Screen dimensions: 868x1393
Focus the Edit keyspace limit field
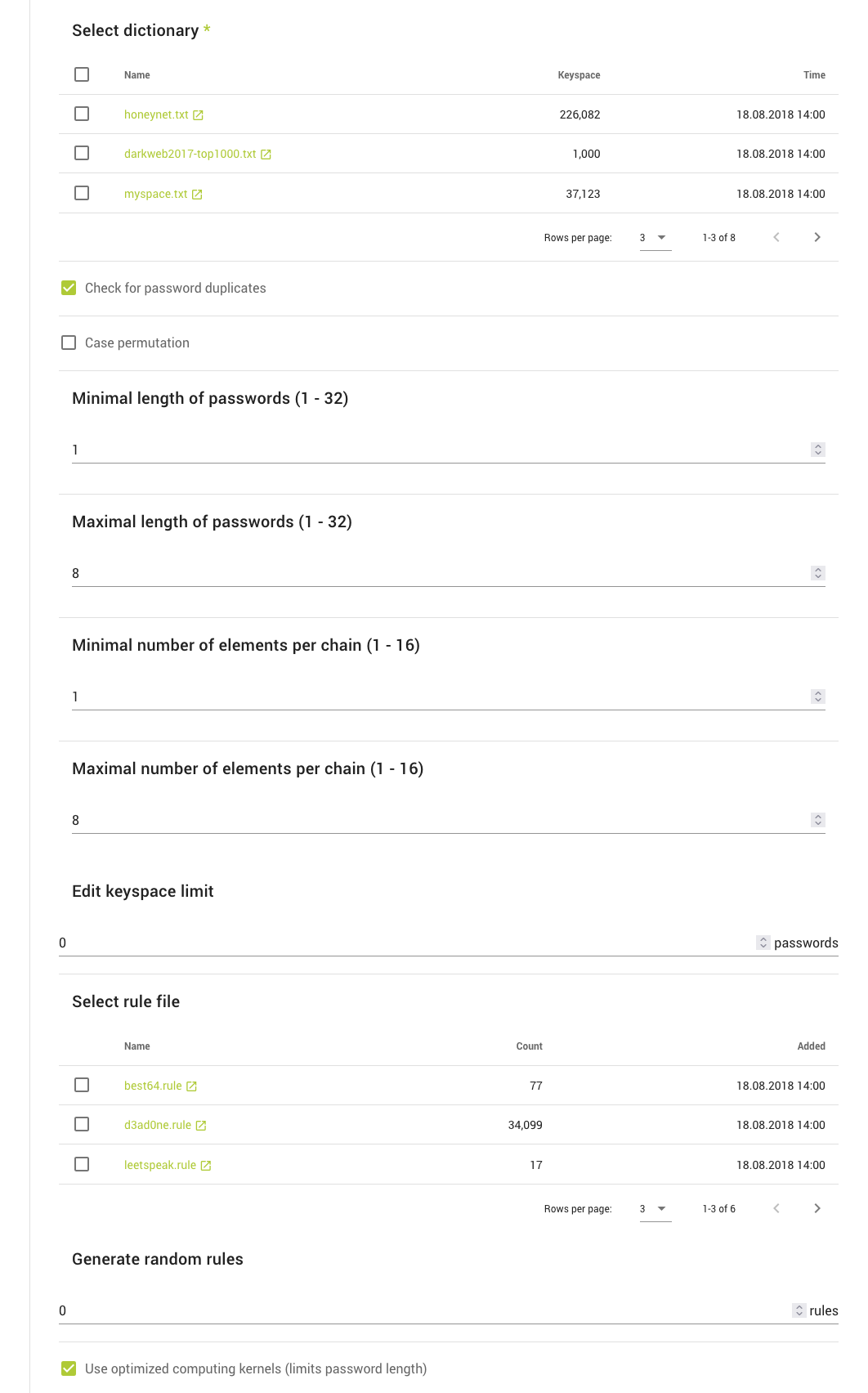pyautogui.click(x=400, y=943)
